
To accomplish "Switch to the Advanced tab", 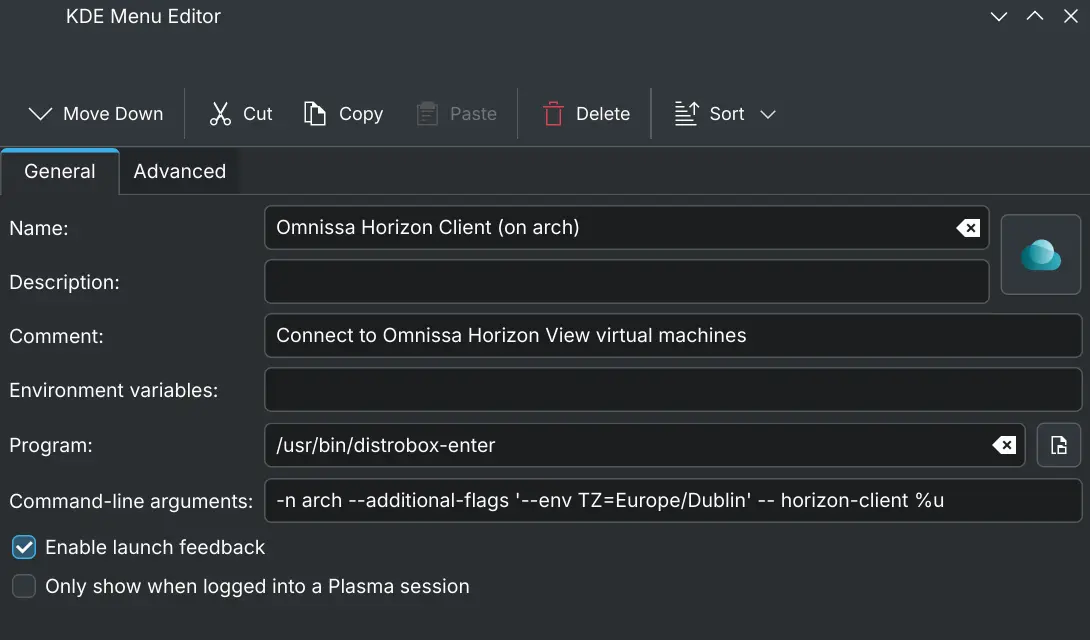I will coord(180,171).
